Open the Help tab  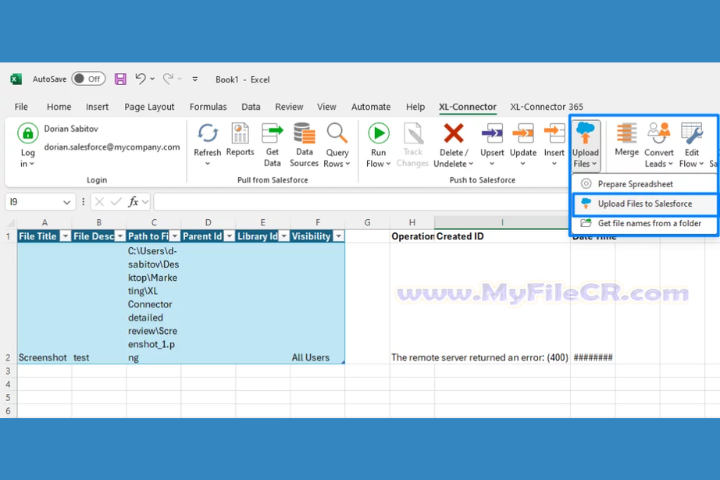415,107
